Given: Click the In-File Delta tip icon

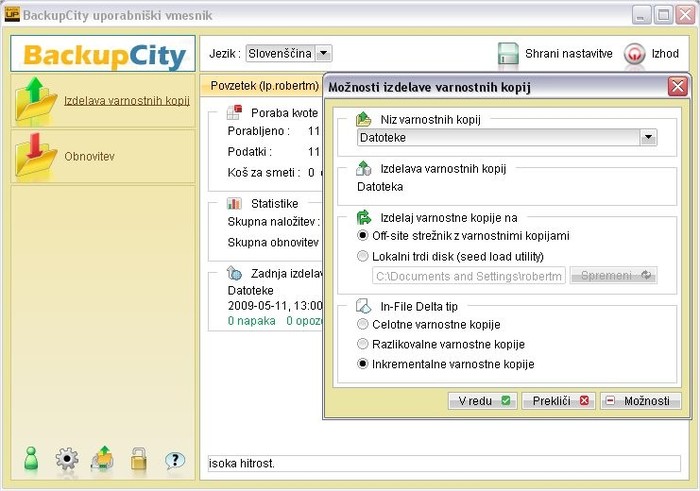Looking at the screenshot, I should tap(363, 306).
